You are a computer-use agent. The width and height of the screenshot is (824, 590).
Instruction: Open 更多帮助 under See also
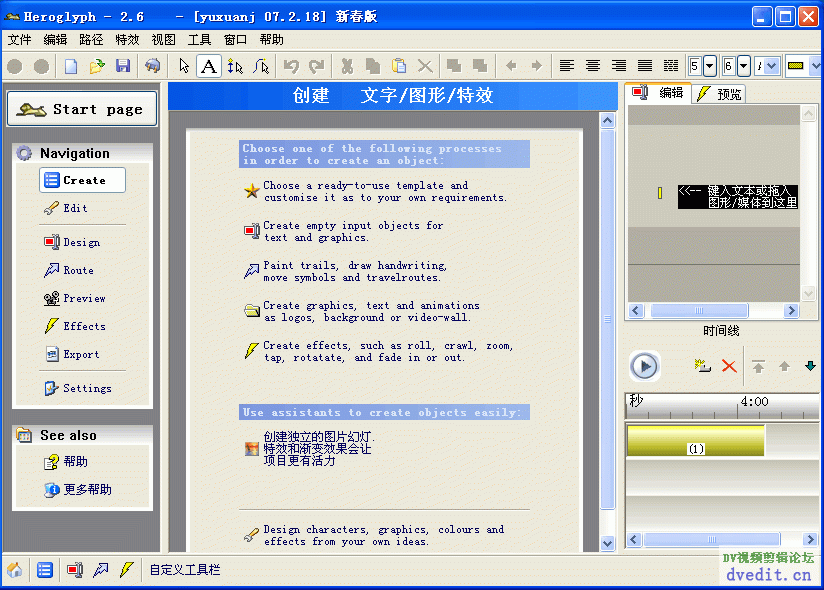(x=78, y=490)
